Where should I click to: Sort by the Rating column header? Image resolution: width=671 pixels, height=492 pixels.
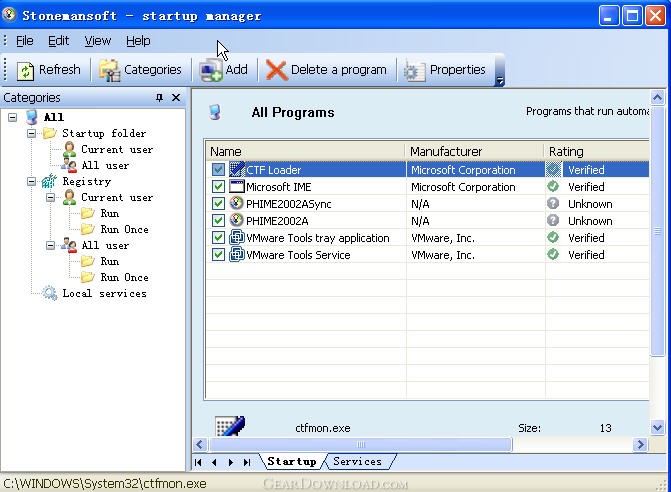click(x=597, y=151)
